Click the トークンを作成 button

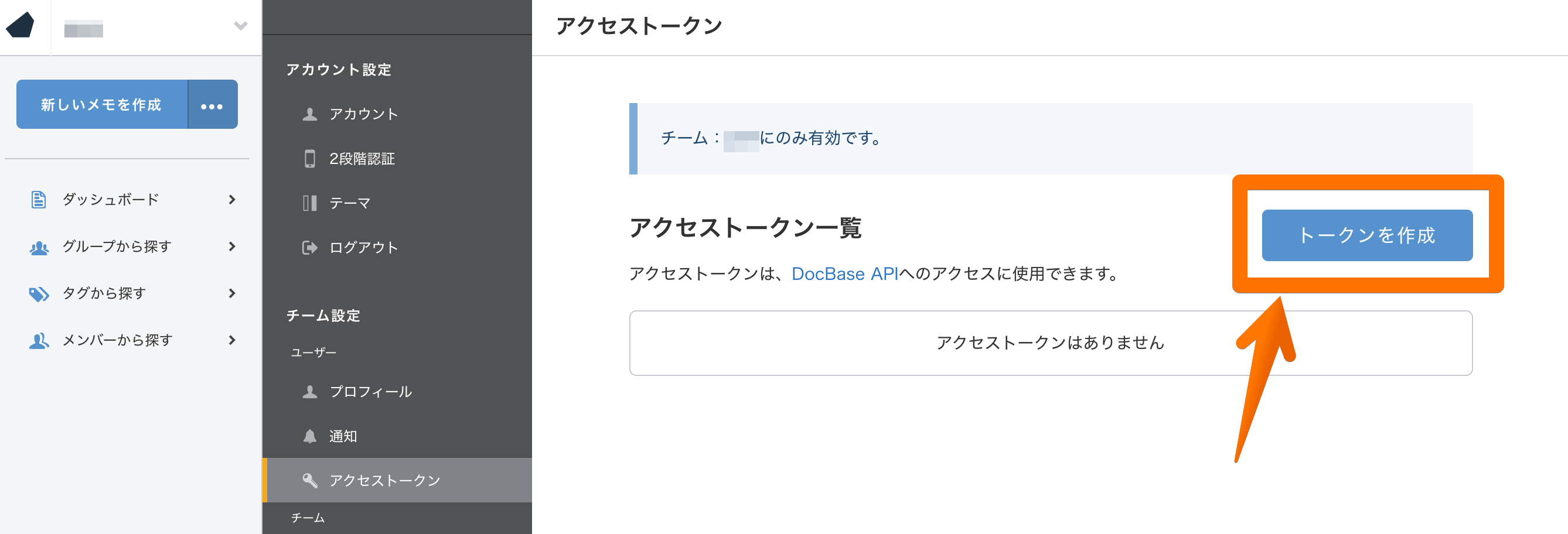click(1366, 235)
